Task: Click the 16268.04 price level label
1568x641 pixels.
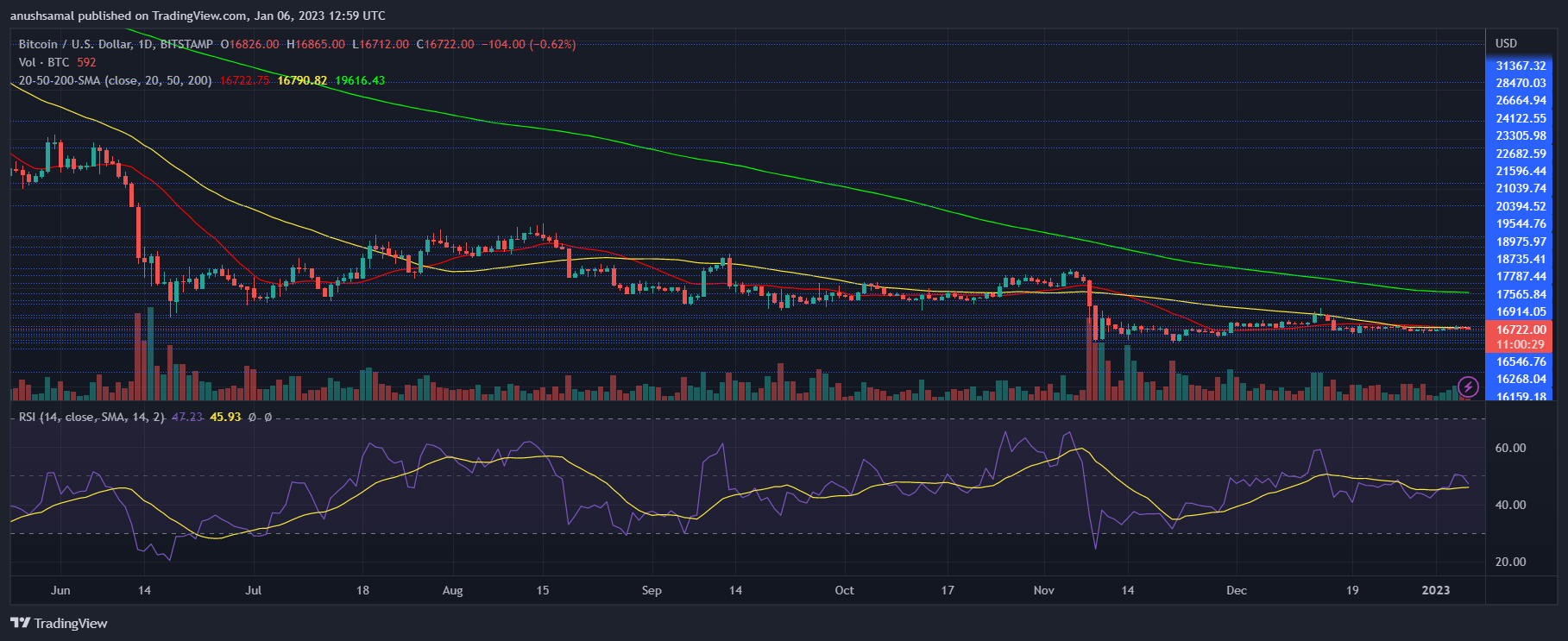Action: [x=1521, y=379]
